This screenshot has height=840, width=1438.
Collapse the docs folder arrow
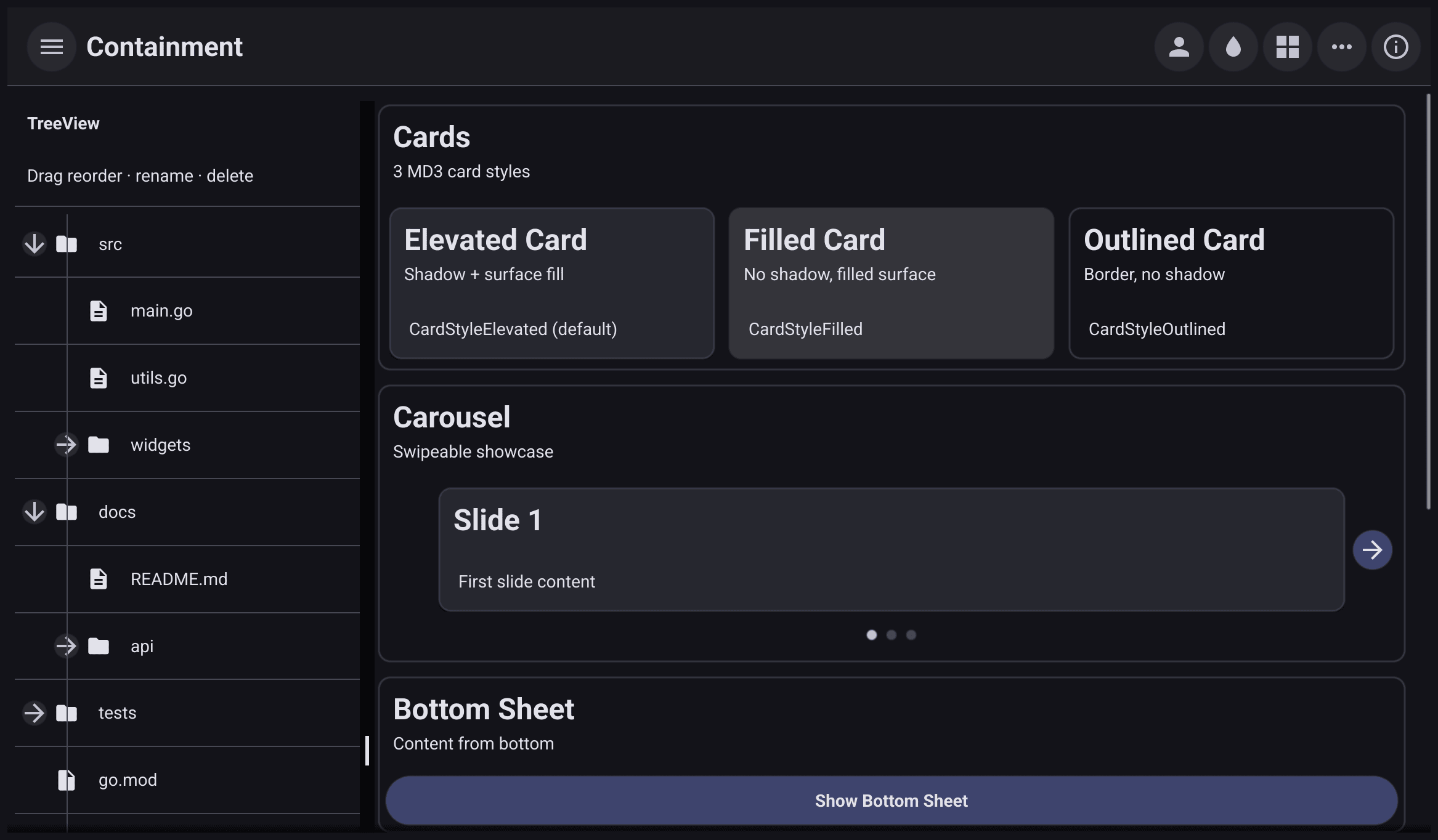(35, 512)
